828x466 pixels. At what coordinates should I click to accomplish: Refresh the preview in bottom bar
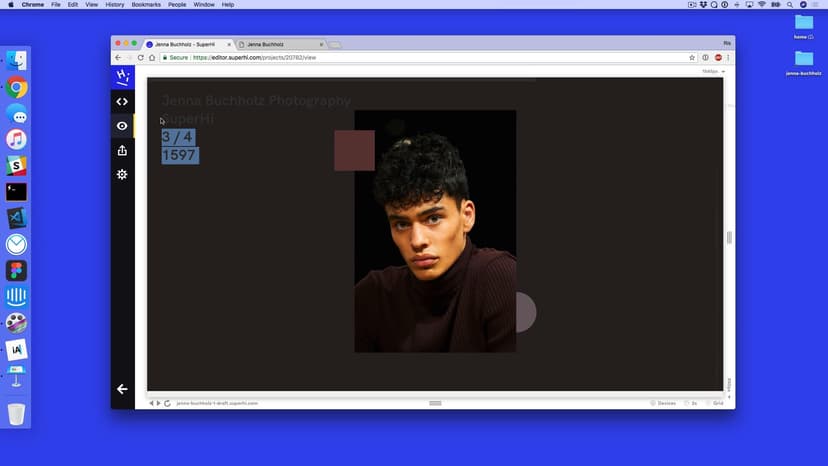(x=167, y=403)
